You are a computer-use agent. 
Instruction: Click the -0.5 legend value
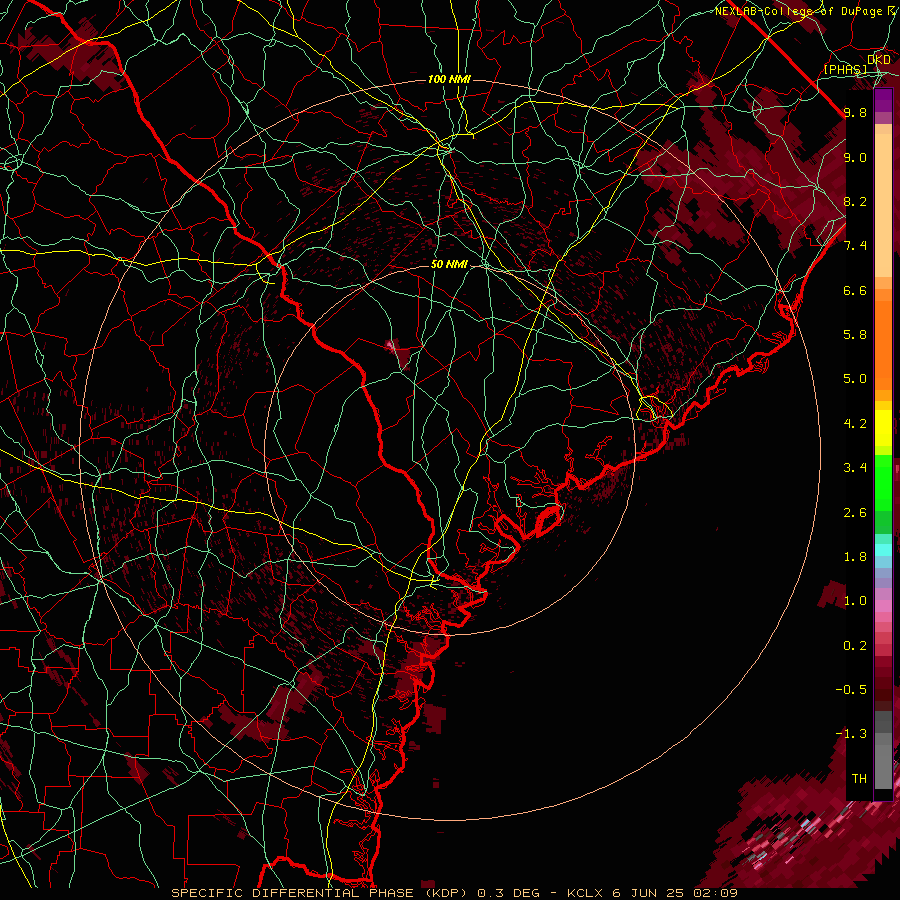[851, 690]
